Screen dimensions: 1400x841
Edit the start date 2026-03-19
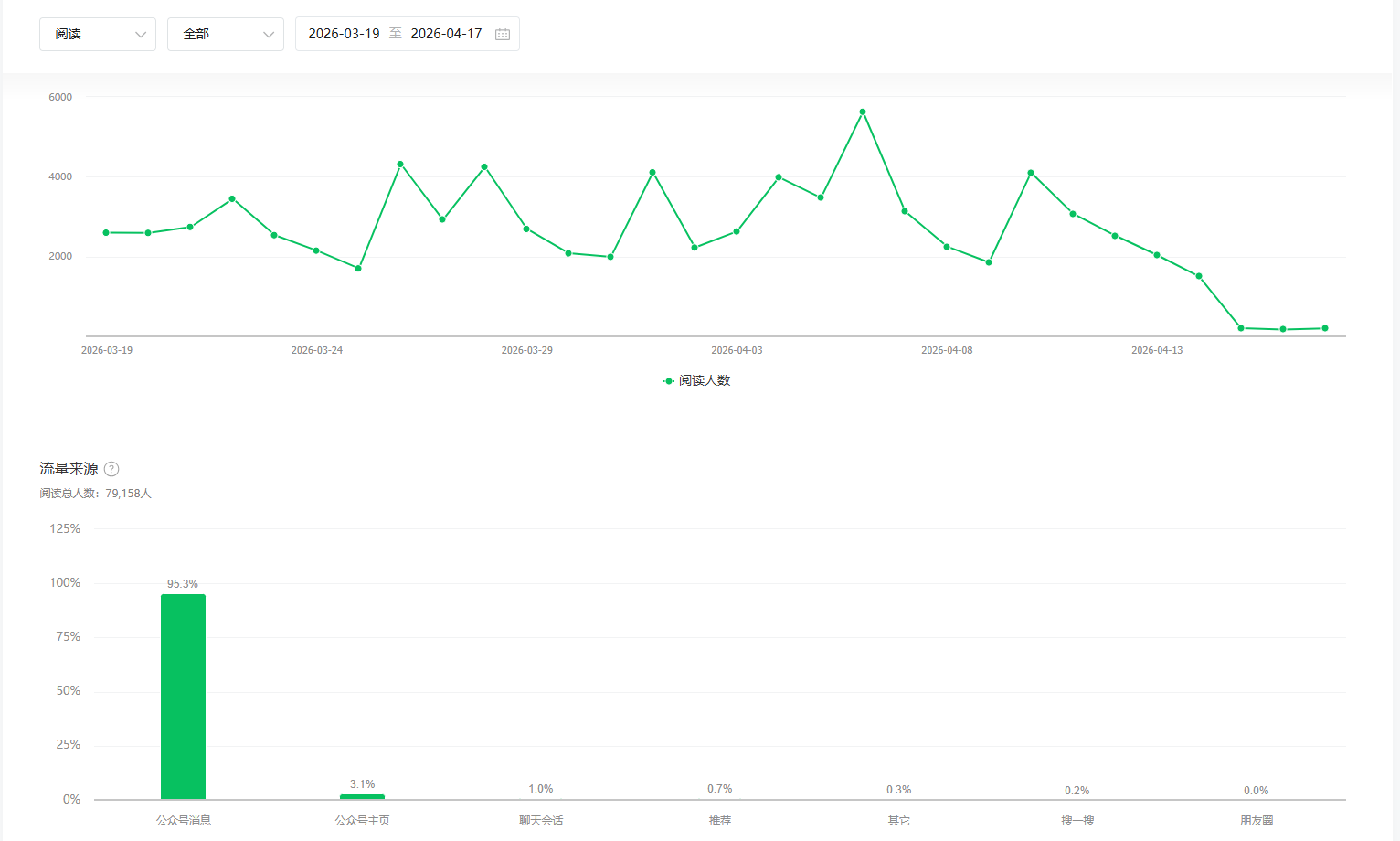344,34
